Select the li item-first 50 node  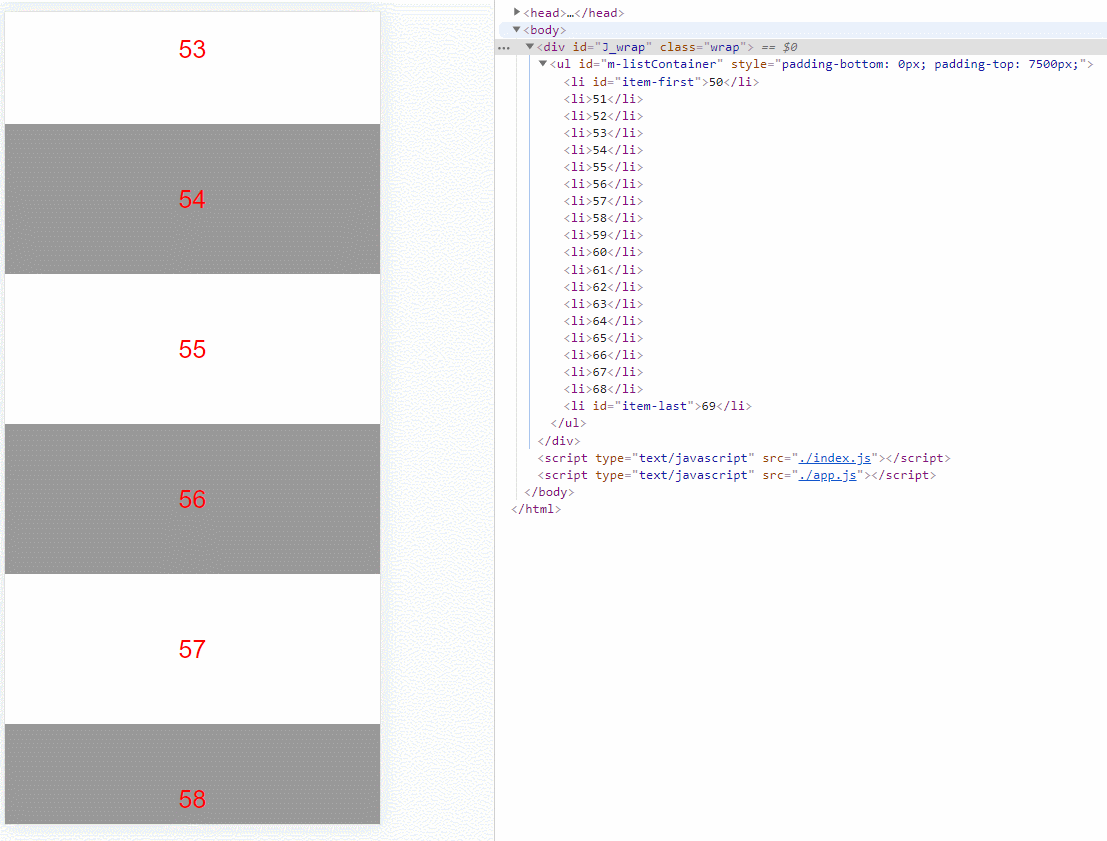point(661,82)
